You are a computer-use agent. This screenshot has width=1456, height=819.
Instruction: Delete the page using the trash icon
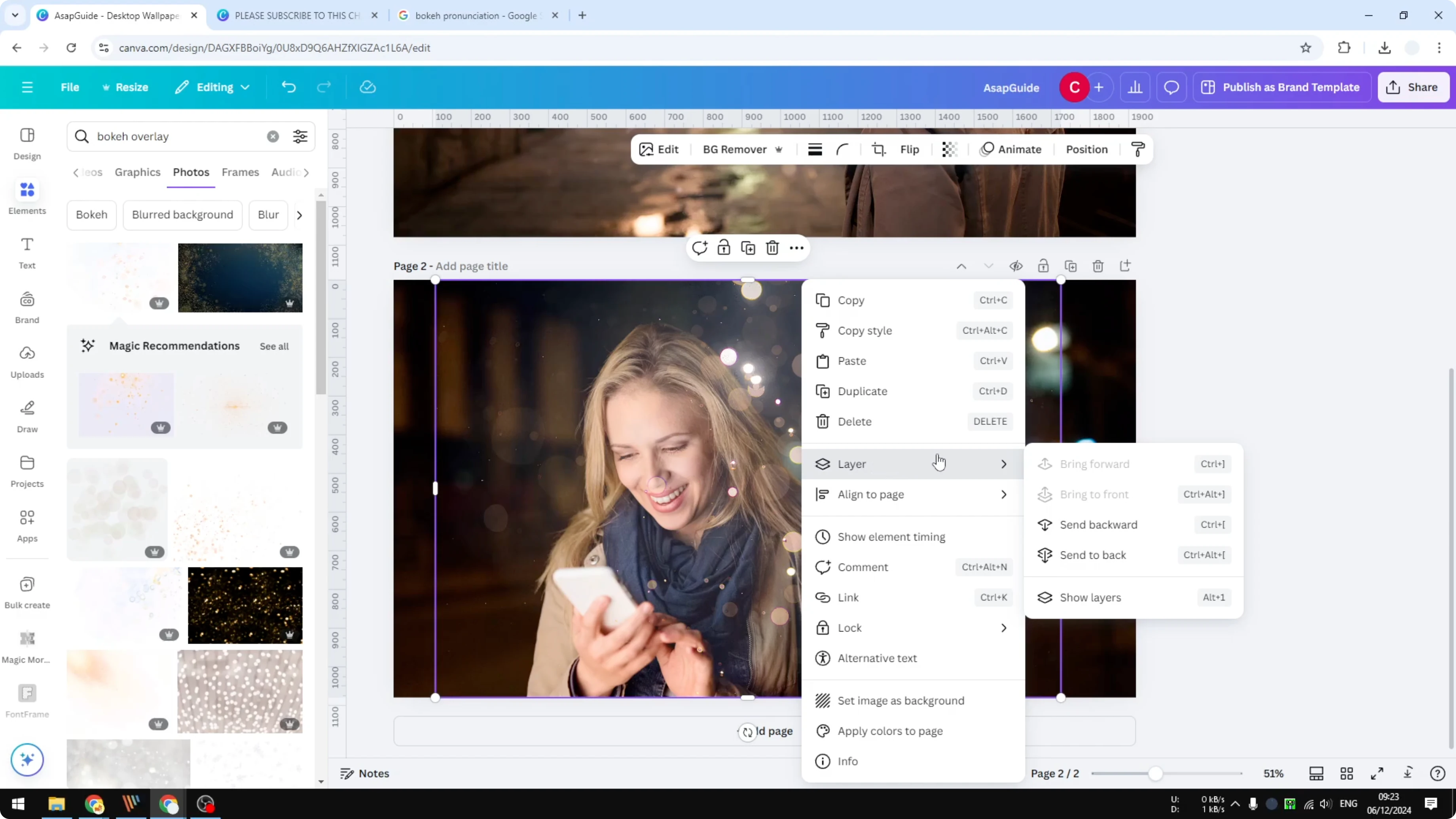point(1098,265)
